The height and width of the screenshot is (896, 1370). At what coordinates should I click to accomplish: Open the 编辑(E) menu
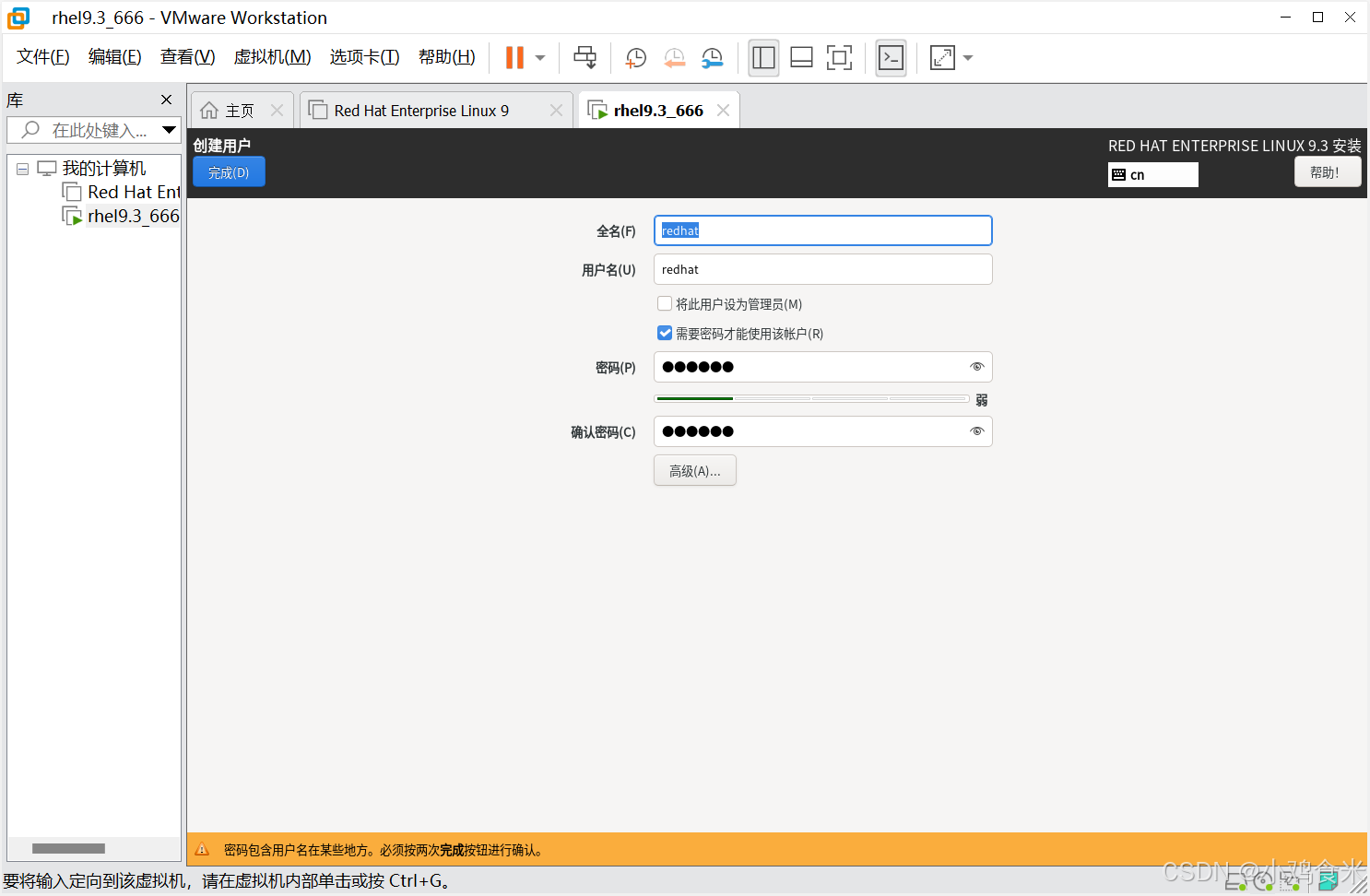(115, 57)
